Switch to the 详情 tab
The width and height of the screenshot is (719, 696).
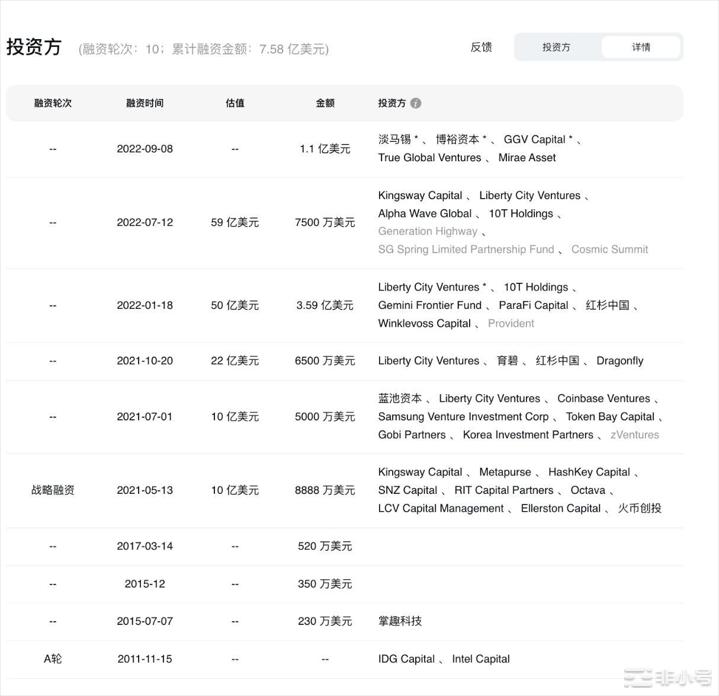[641, 47]
